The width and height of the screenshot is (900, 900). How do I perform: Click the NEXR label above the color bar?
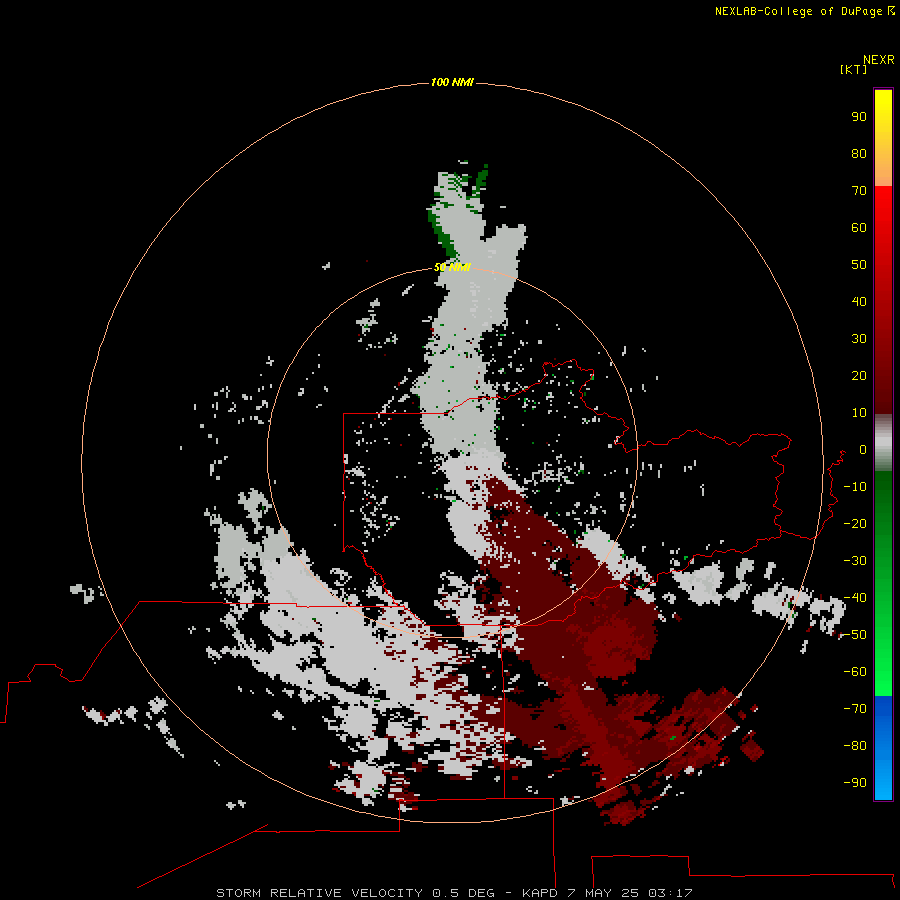[x=879, y=60]
